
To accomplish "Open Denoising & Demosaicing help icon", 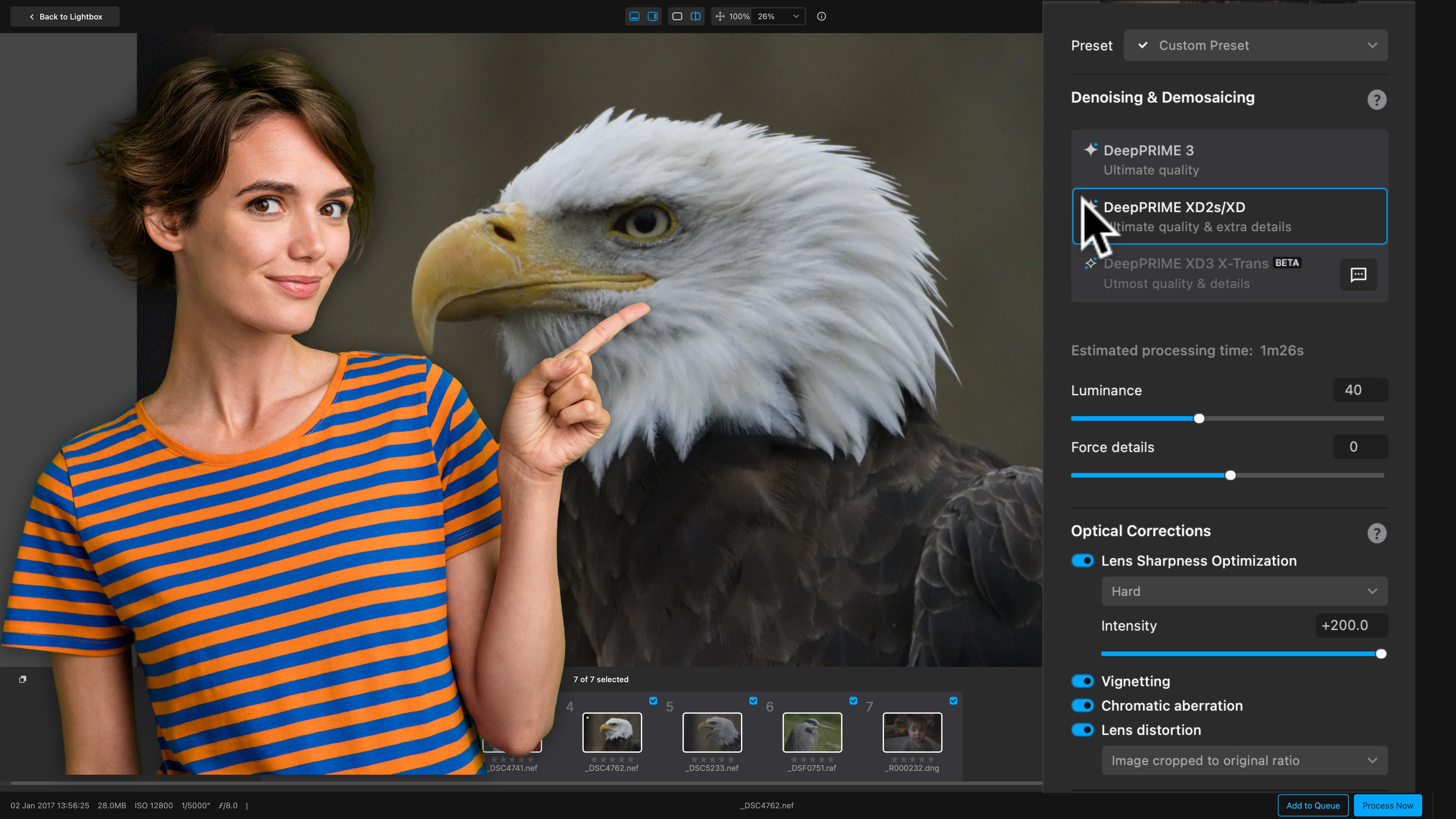I will 1376,99.
